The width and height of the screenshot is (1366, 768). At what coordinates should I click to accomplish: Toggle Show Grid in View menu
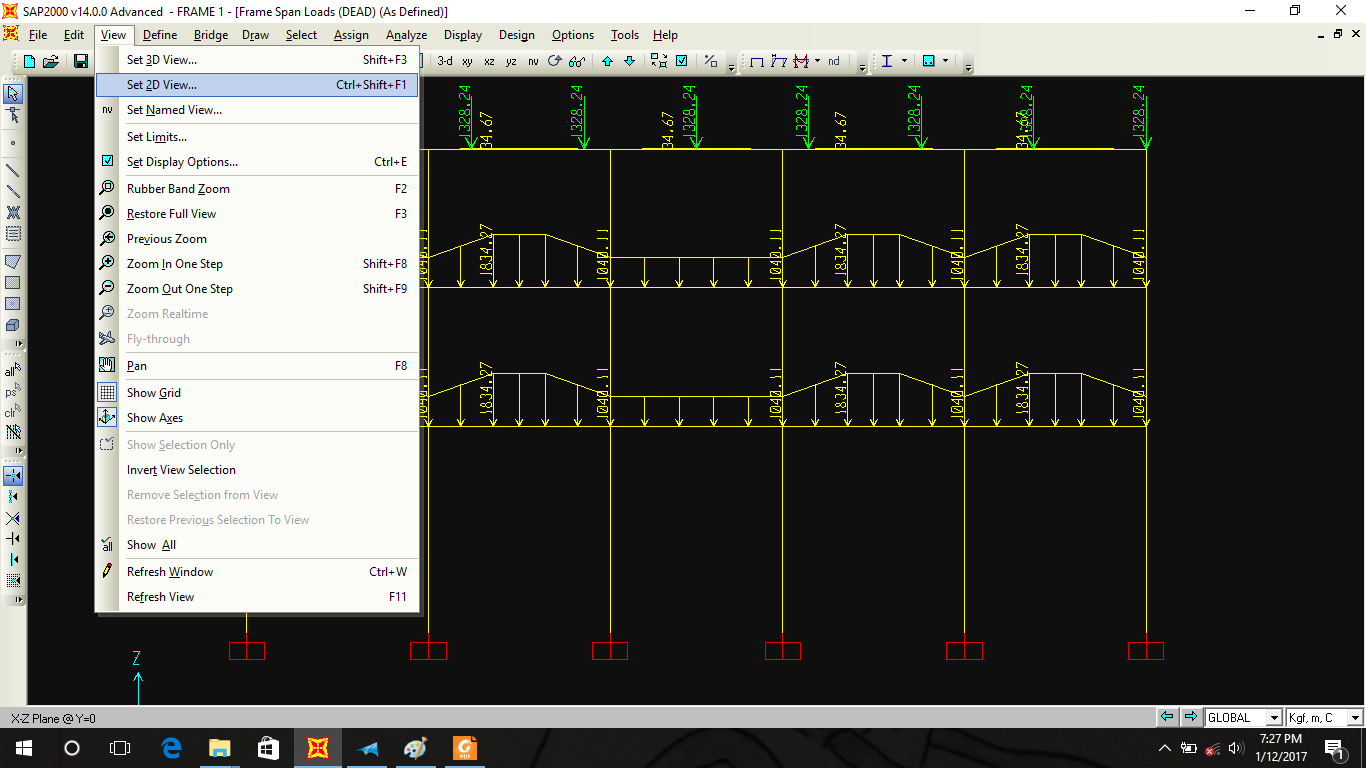coord(153,393)
